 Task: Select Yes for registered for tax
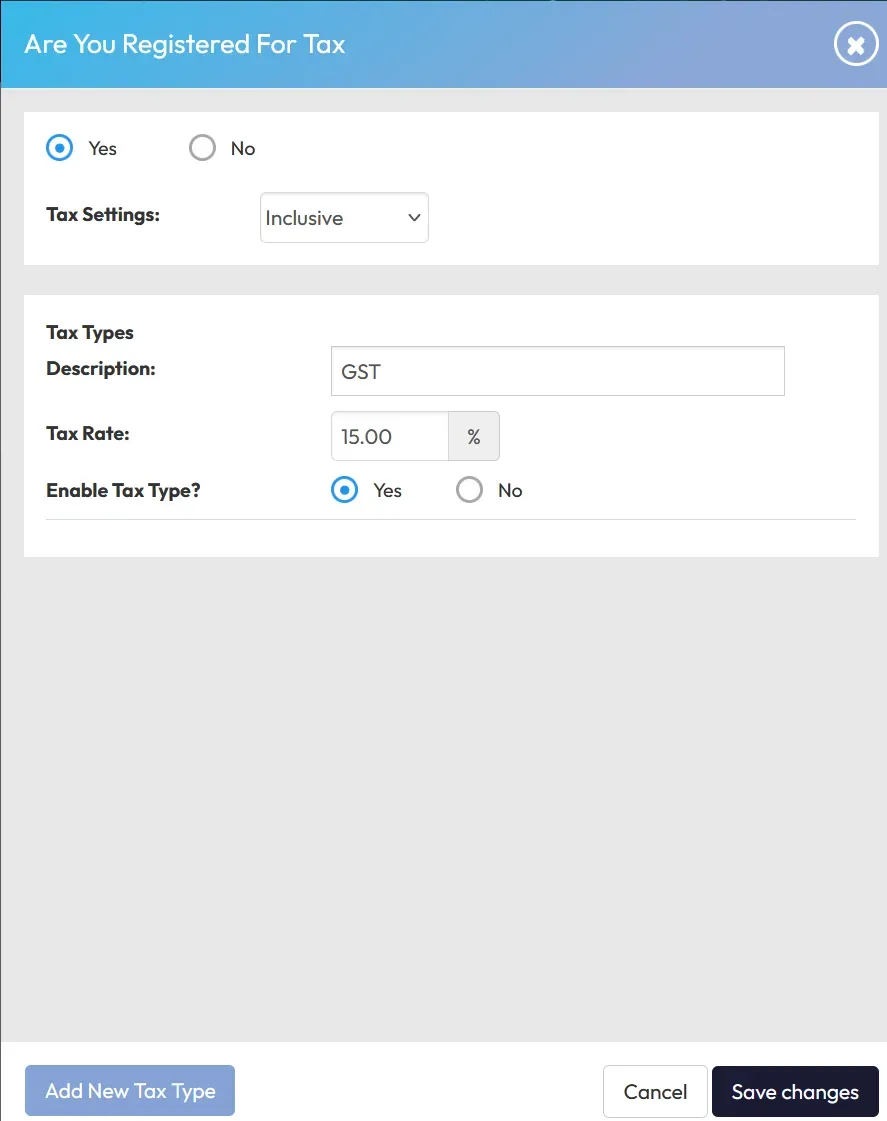tap(61, 148)
